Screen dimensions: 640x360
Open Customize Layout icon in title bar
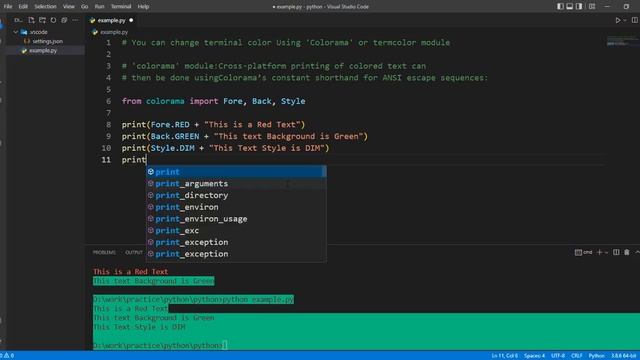[x=592, y=6]
